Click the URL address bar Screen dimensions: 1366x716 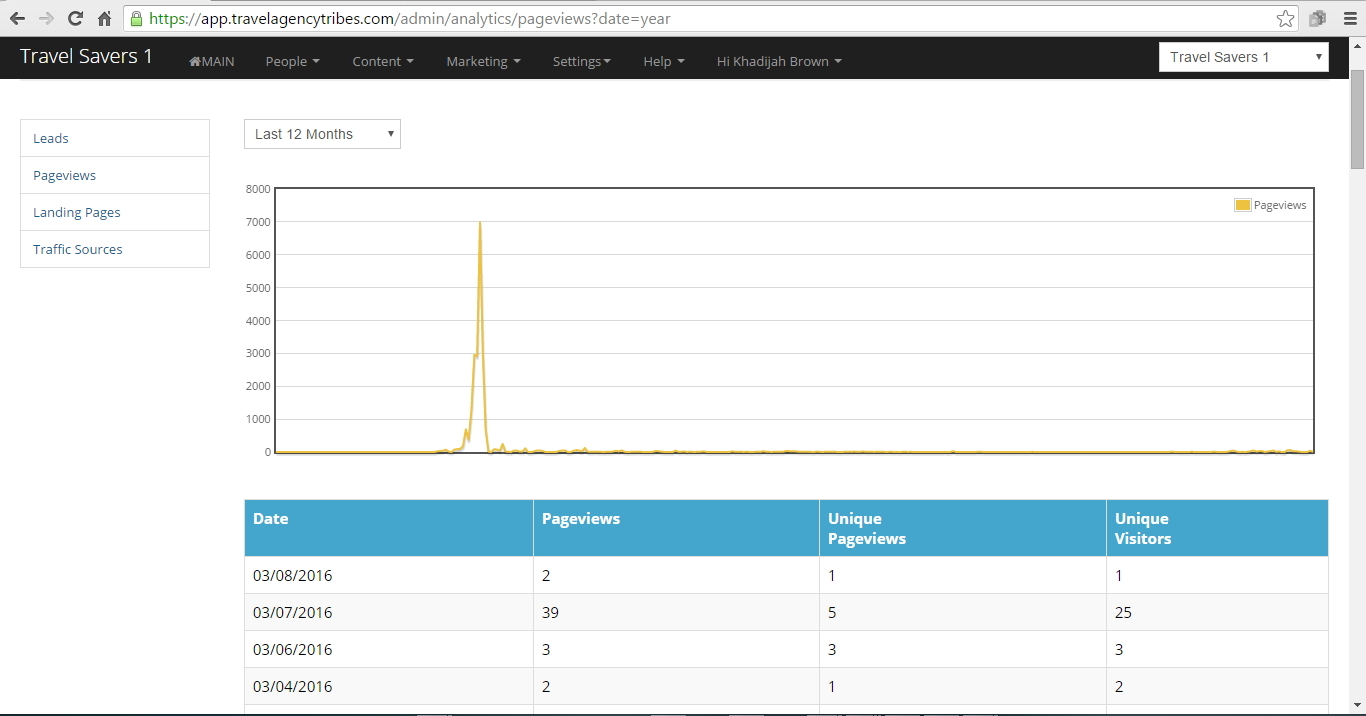coord(700,19)
